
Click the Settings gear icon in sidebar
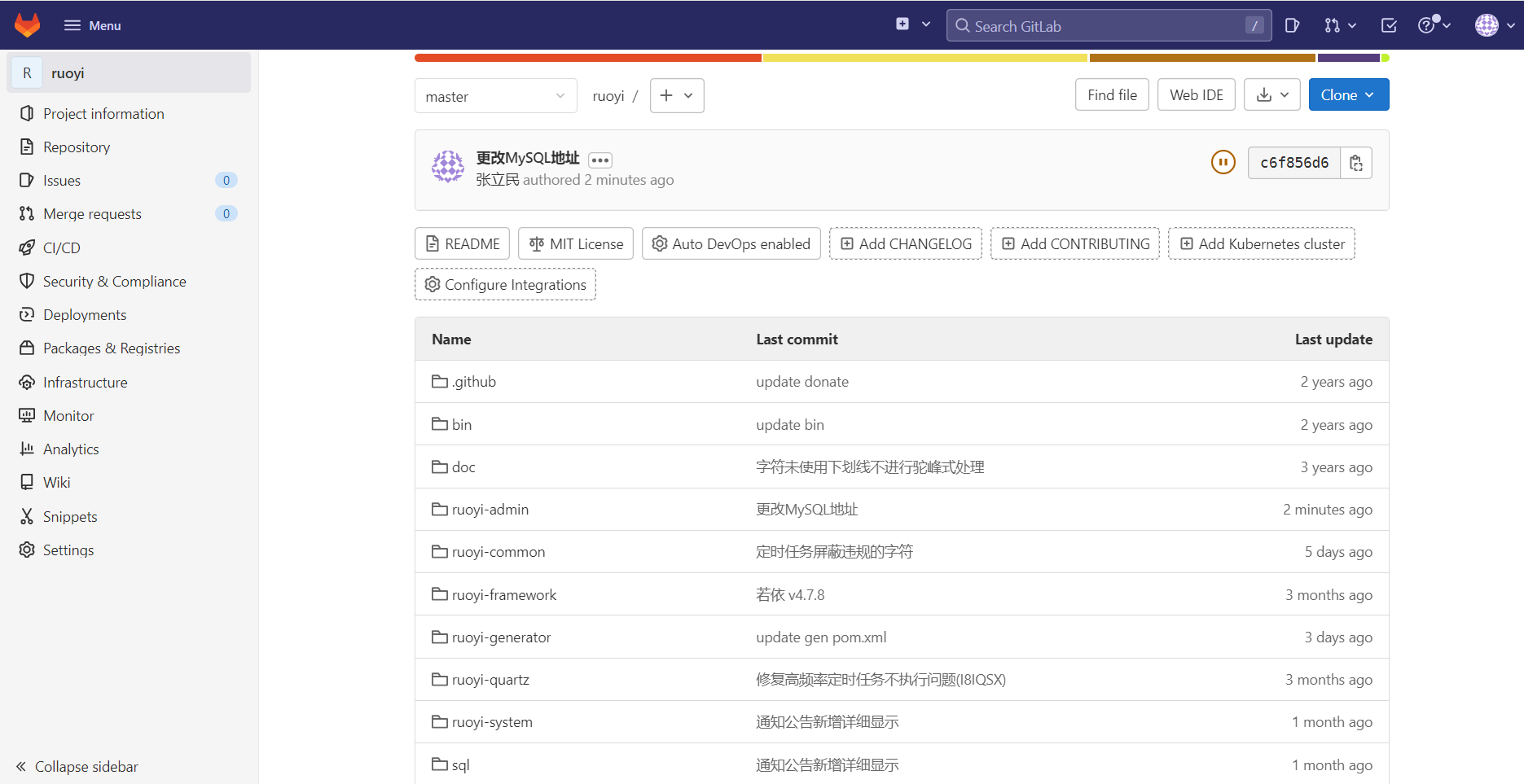[x=27, y=550]
